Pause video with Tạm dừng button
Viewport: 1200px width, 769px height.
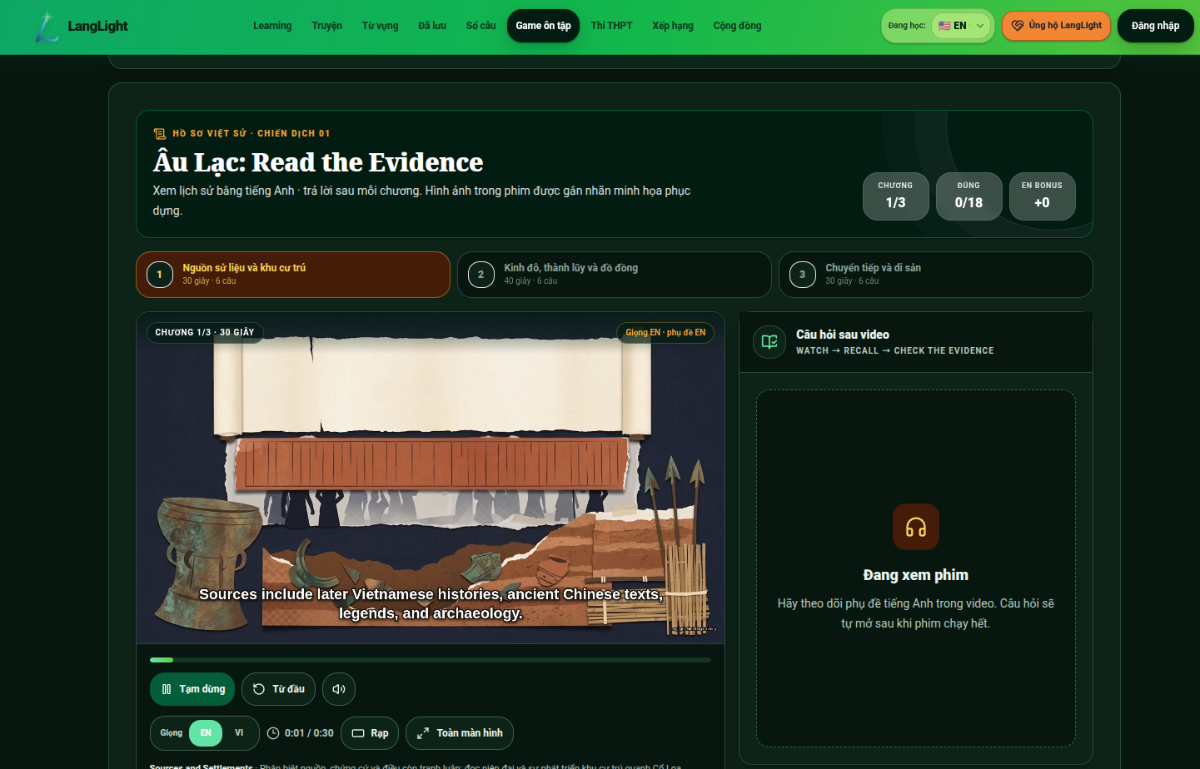tap(192, 689)
